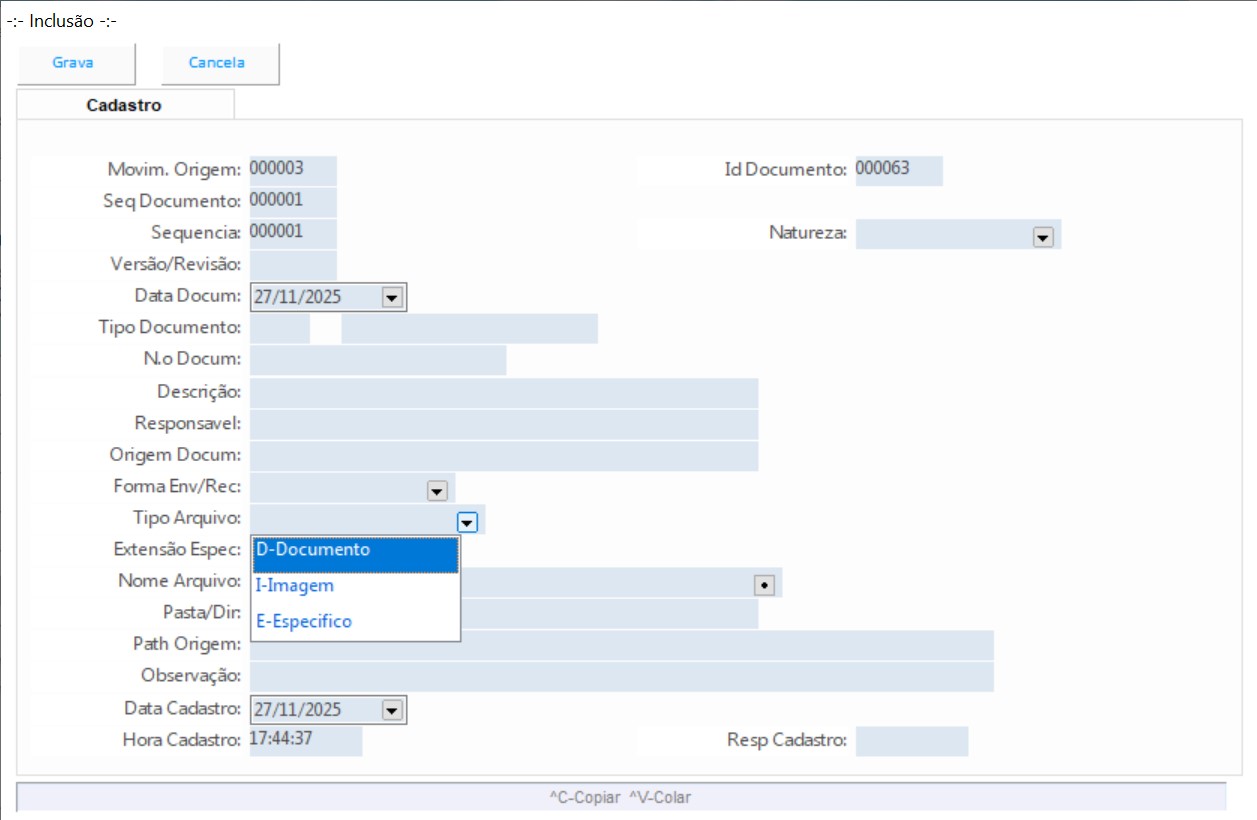Click the Descrição input field
The width and height of the screenshot is (1257, 820).
pyautogui.click(x=503, y=393)
